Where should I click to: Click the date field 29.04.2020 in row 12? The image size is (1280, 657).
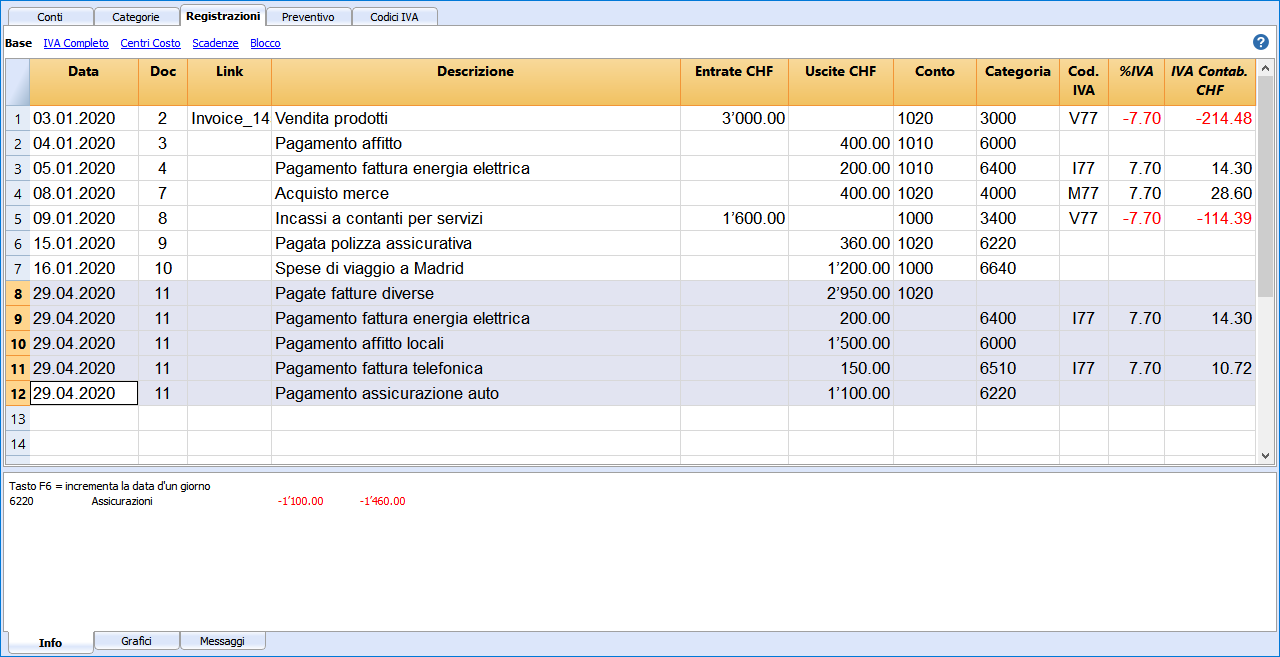pyautogui.click(x=84, y=393)
